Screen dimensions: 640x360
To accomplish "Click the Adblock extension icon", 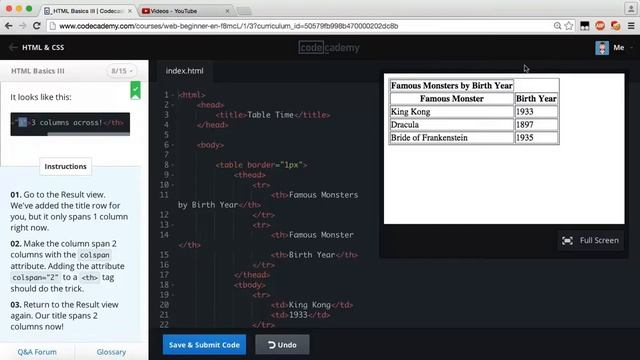I will (x=600, y=26).
